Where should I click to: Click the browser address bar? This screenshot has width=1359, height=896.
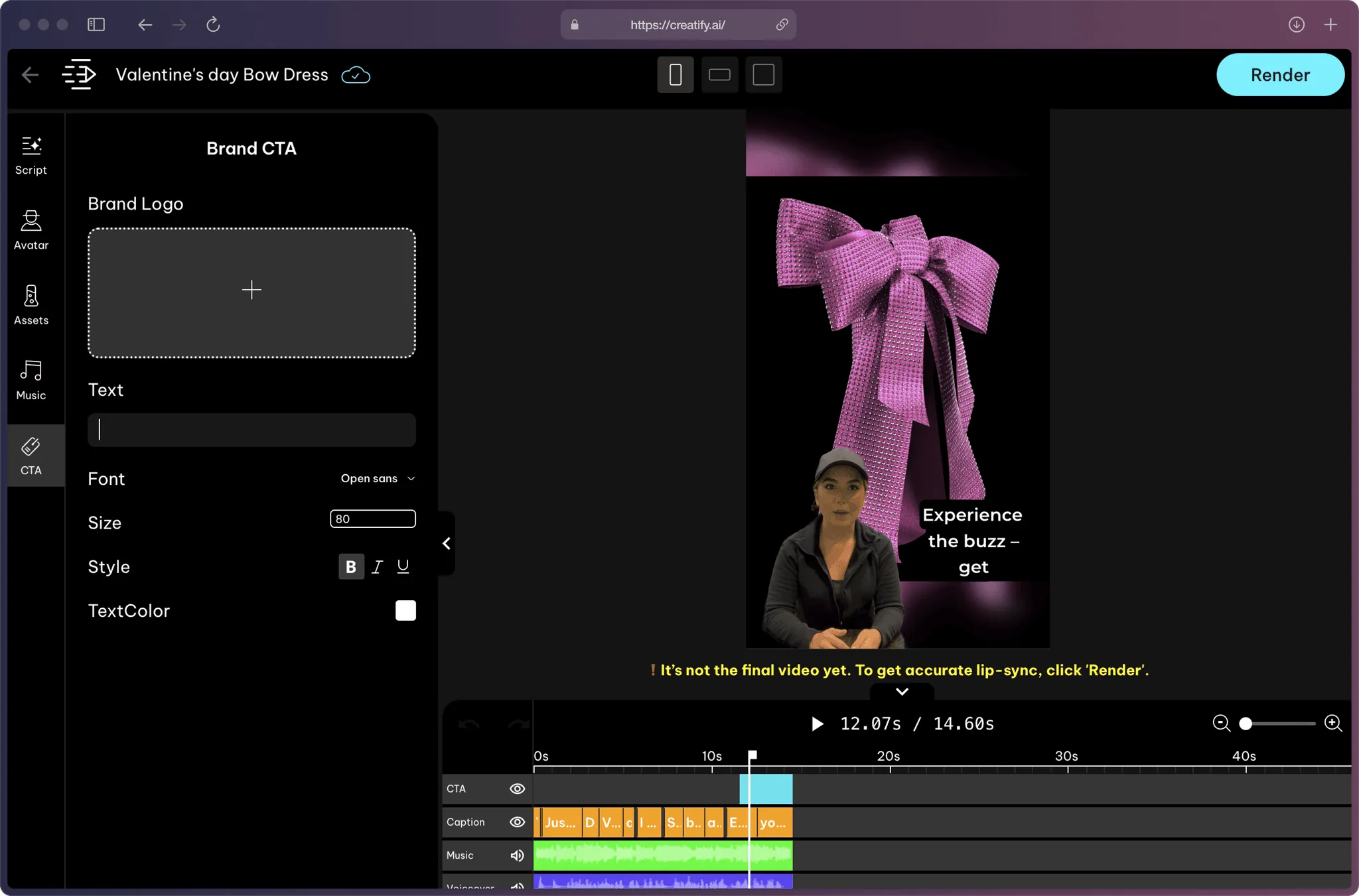[678, 25]
